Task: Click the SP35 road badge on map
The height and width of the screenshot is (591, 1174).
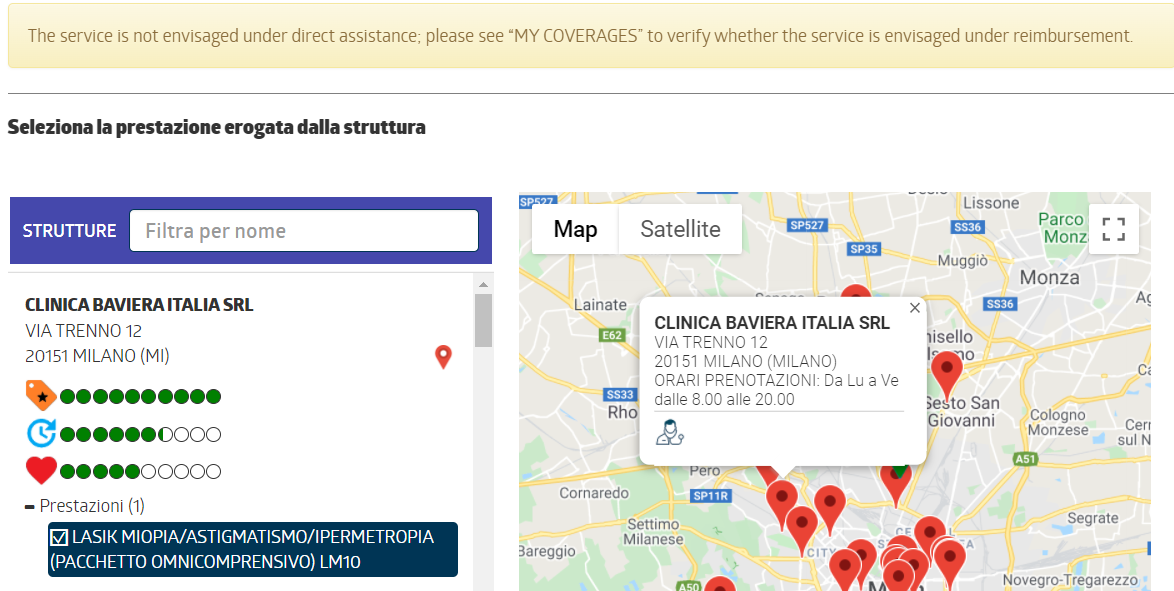Action: coord(864,249)
